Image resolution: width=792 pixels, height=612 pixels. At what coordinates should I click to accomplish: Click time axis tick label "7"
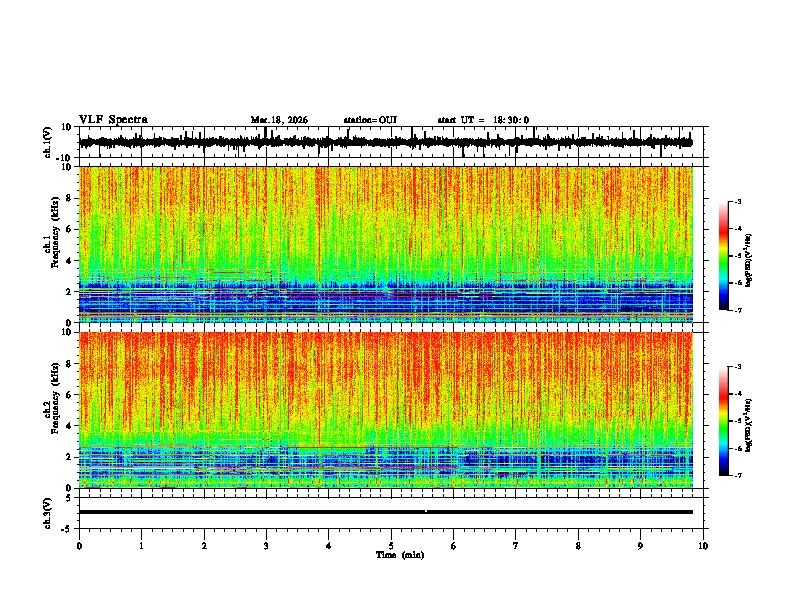(516, 546)
